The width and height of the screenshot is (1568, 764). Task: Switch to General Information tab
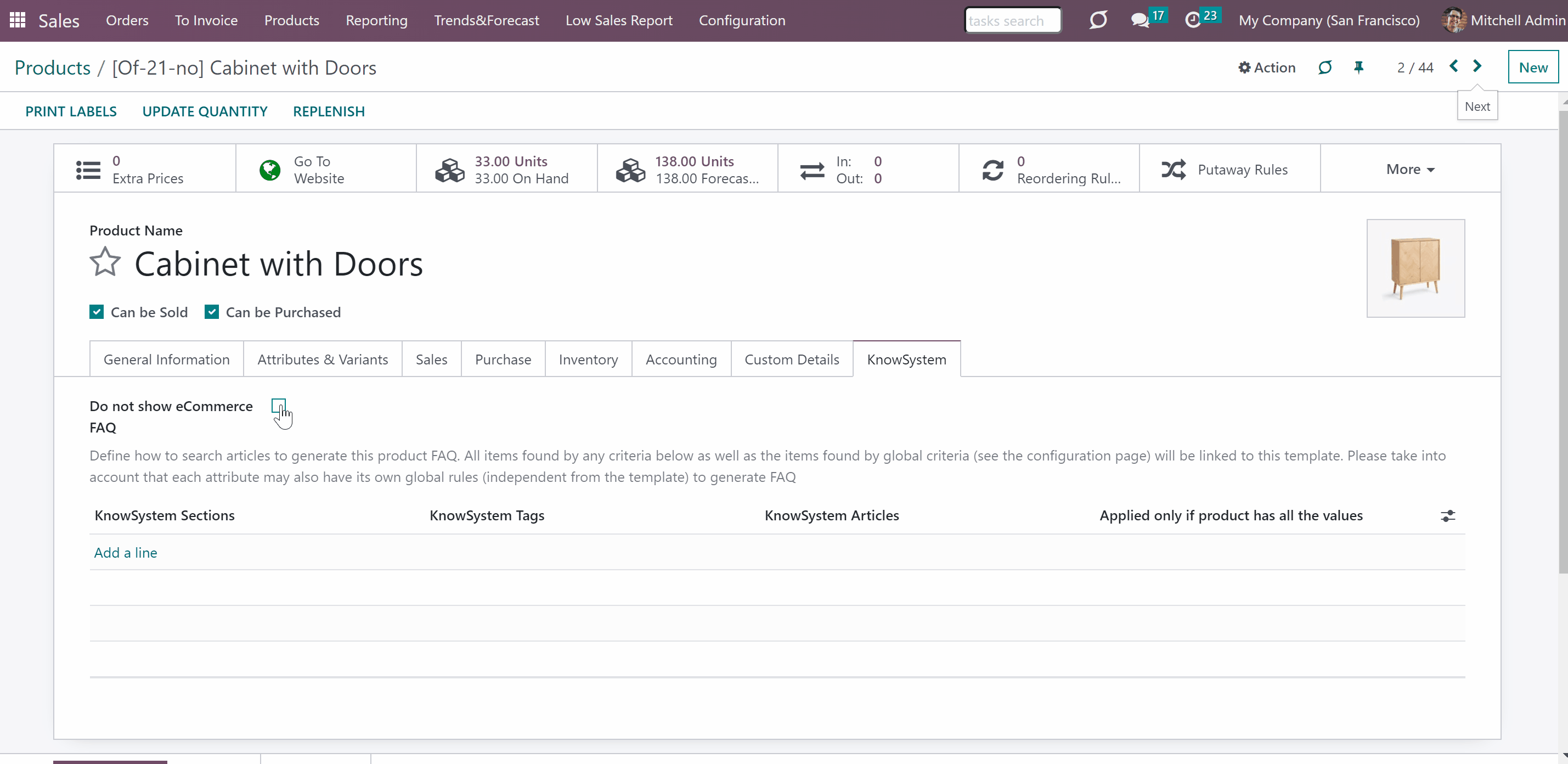click(x=167, y=359)
